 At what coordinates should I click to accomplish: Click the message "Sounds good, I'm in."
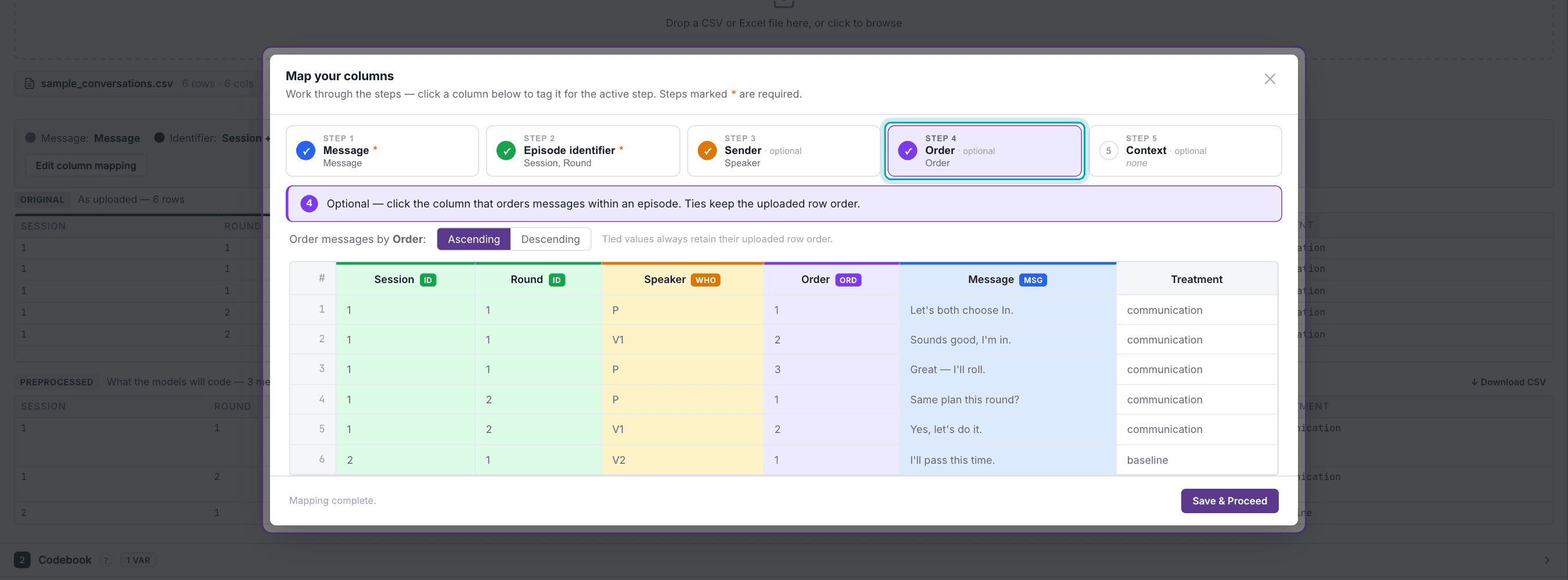click(1008, 340)
